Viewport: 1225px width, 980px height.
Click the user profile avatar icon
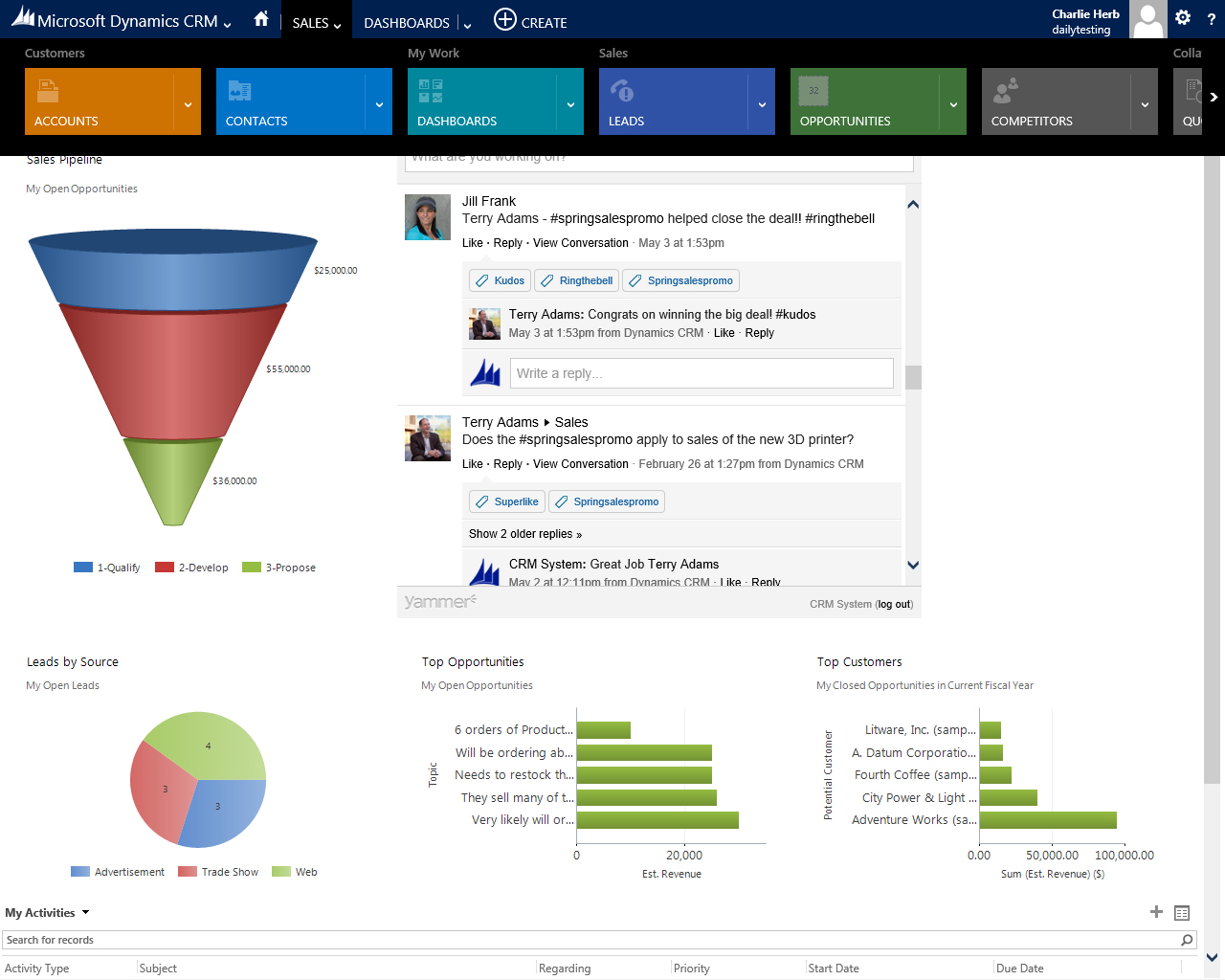tap(1147, 19)
